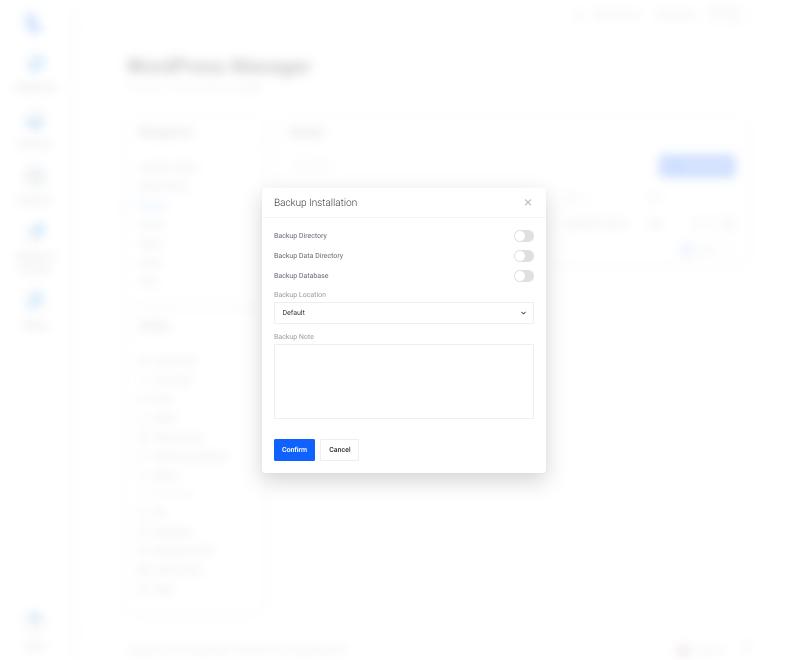Confirm the backup installation
The width and height of the screenshot is (808, 660).
(294, 450)
